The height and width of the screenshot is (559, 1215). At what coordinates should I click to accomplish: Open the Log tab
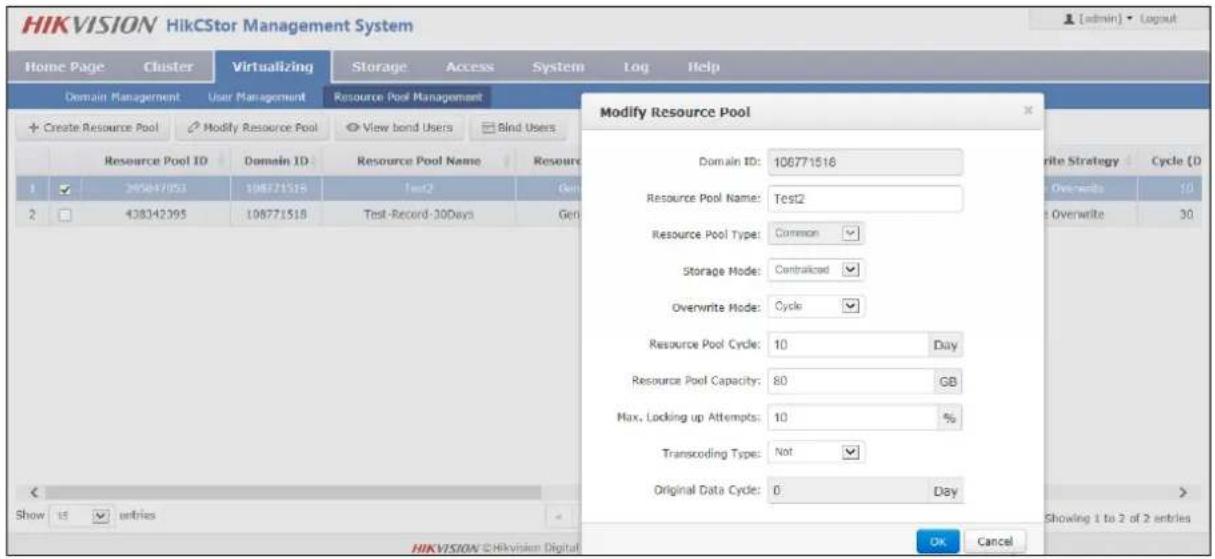click(x=636, y=67)
